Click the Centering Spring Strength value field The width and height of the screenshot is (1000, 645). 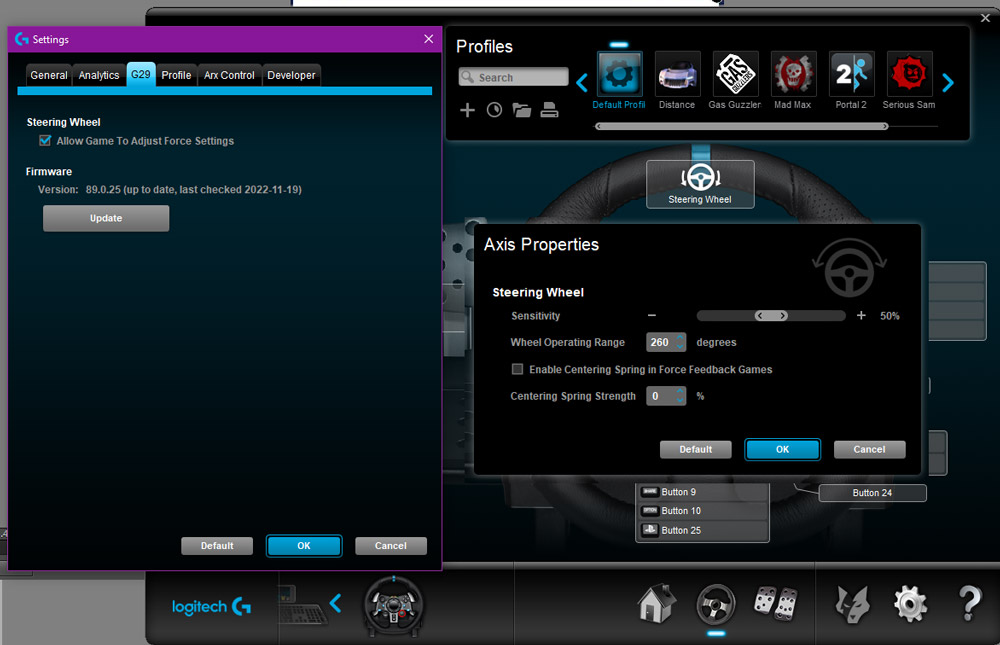(661, 396)
